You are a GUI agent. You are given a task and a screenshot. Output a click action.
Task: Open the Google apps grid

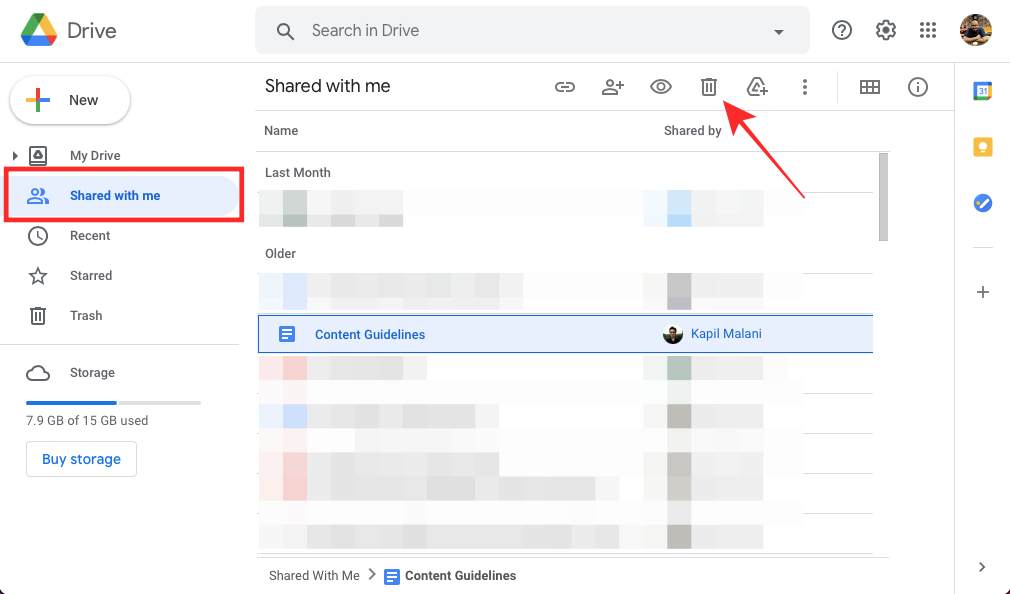(x=928, y=30)
